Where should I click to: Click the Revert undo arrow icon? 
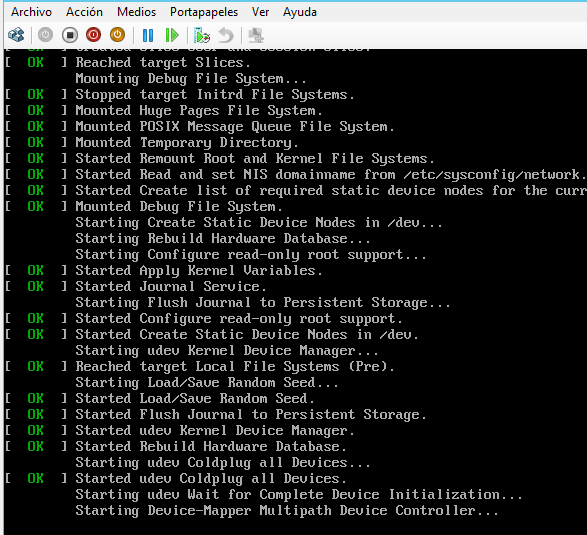point(226,35)
